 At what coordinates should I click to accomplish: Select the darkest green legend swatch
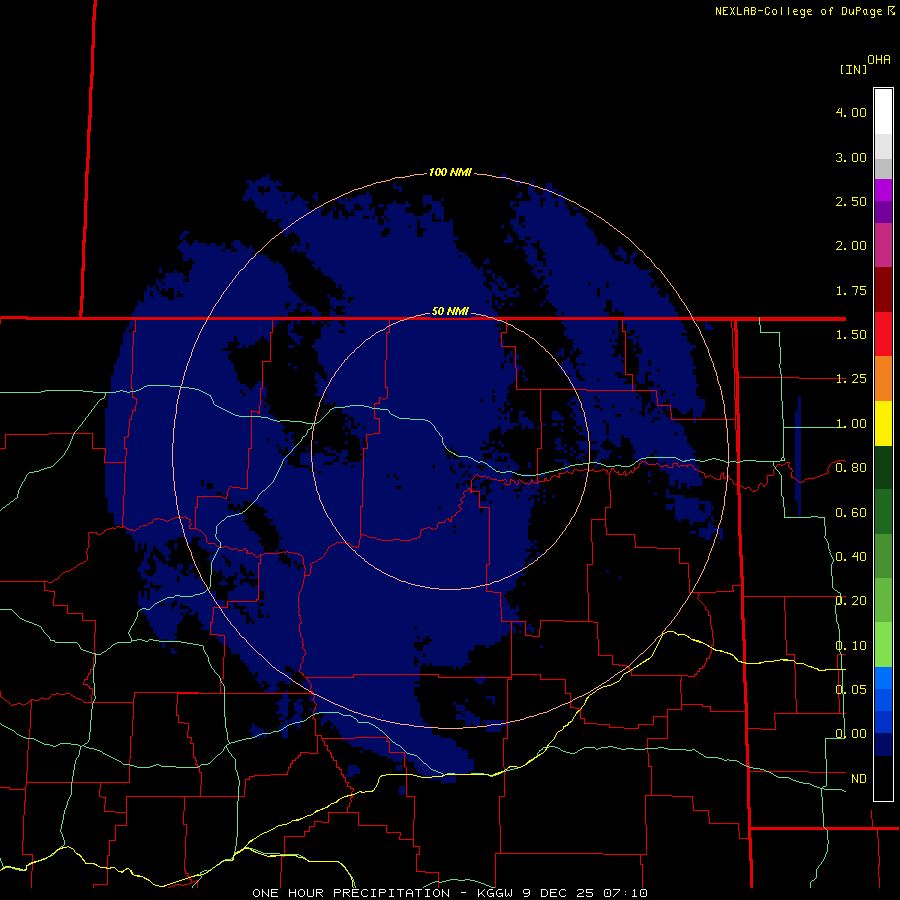point(883,467)
